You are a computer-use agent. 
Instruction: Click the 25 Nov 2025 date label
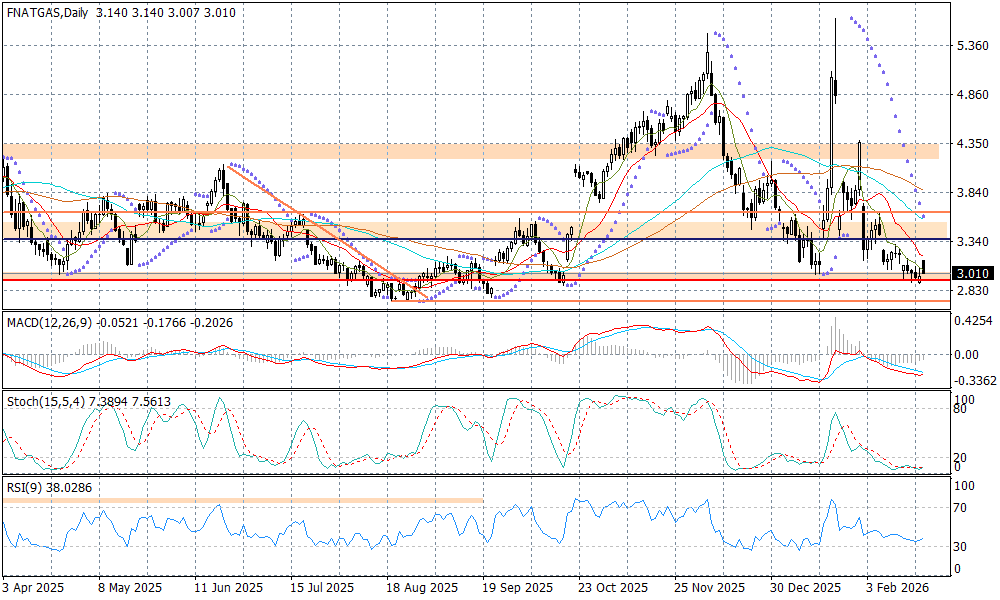(709, 588)
